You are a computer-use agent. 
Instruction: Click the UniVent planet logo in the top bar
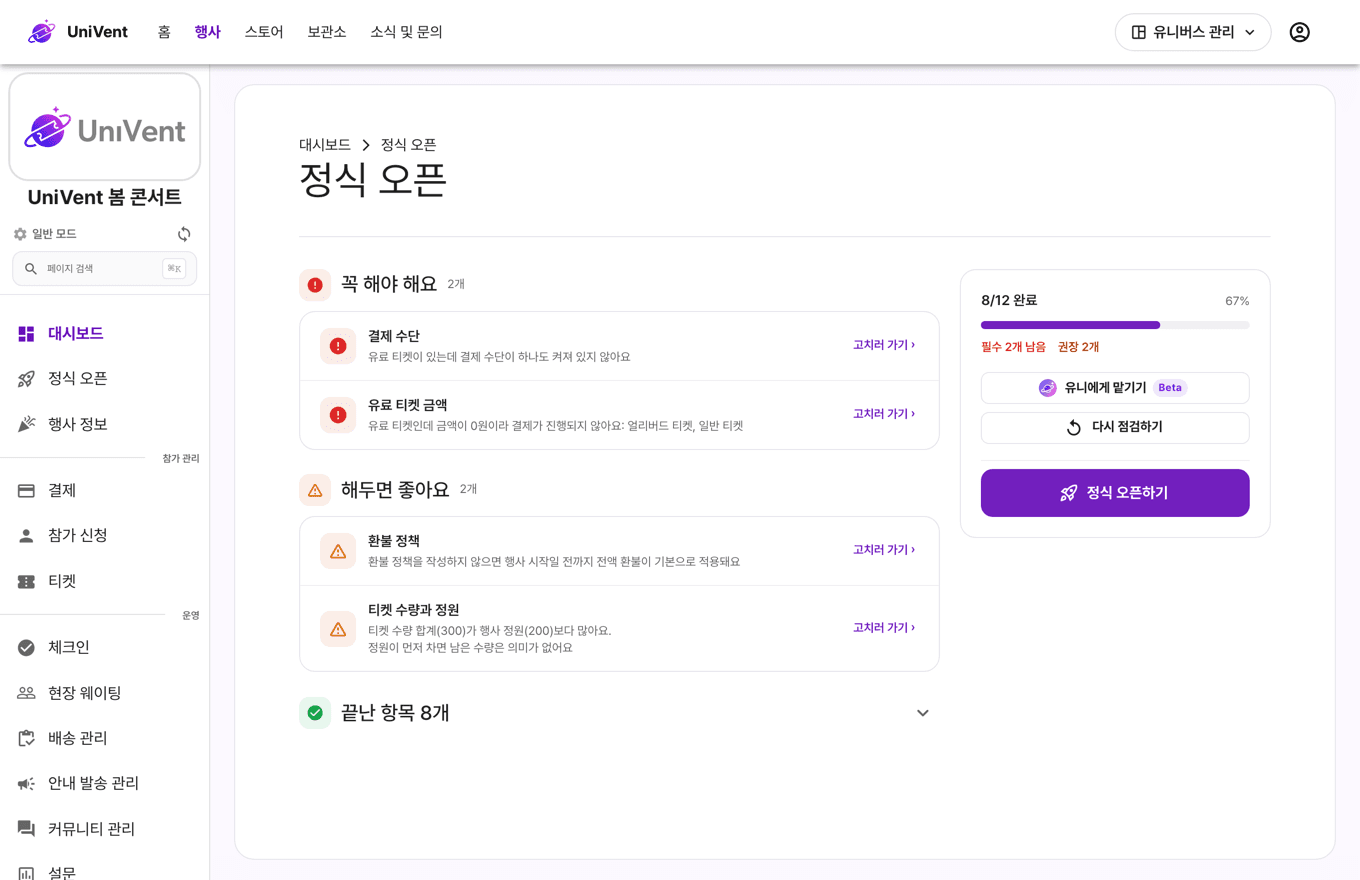[42, 32]
